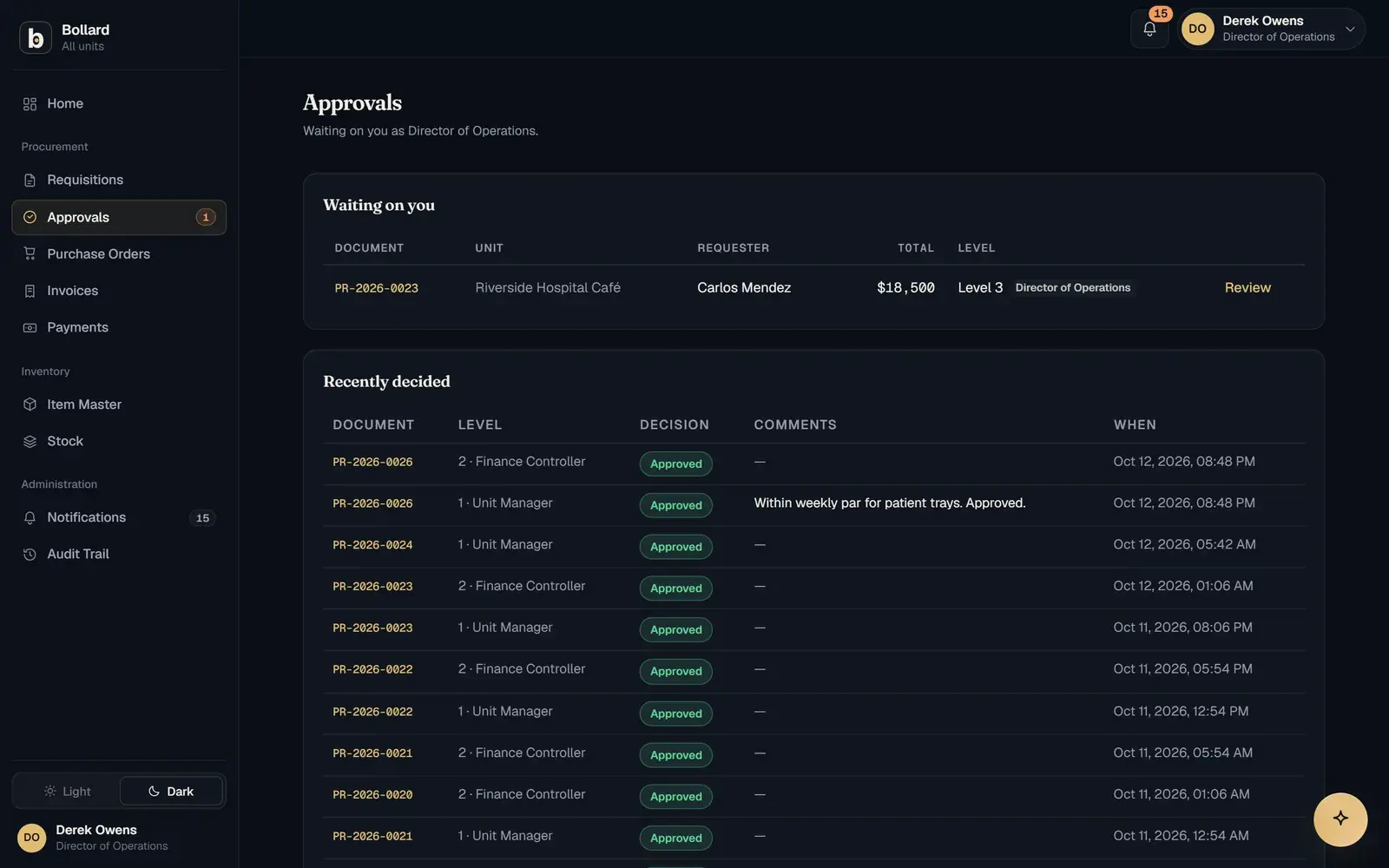Open PR-2026-0023 in Waiting on you
The width and height of the screenshot is (1389, 868).
click(376, 288)
